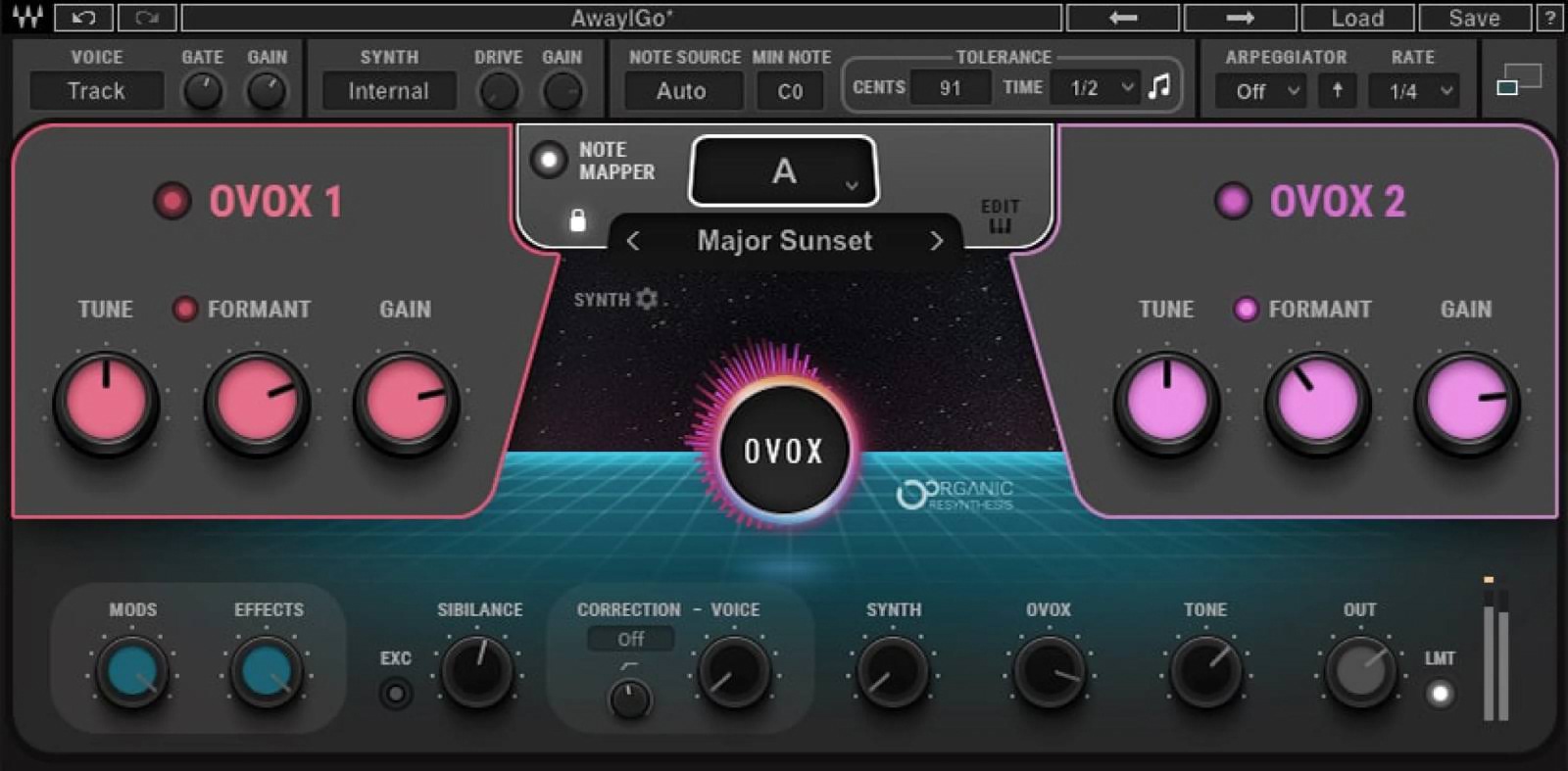1568x771 pixels.
Task: Click the OVOX 1 Gain knob
Action: [406, 403]
